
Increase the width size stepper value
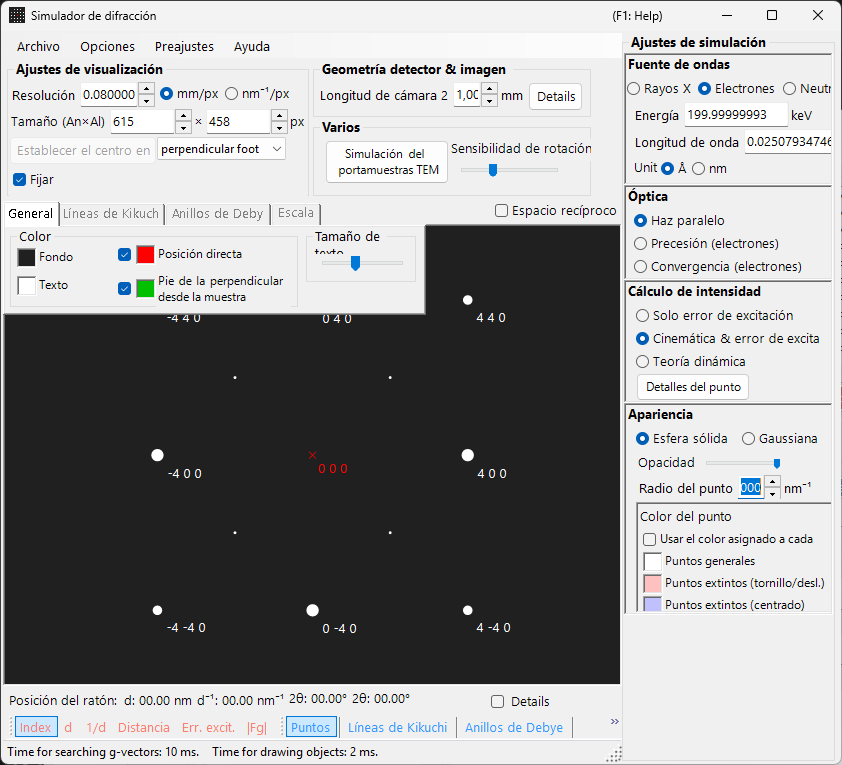[183, 115]
